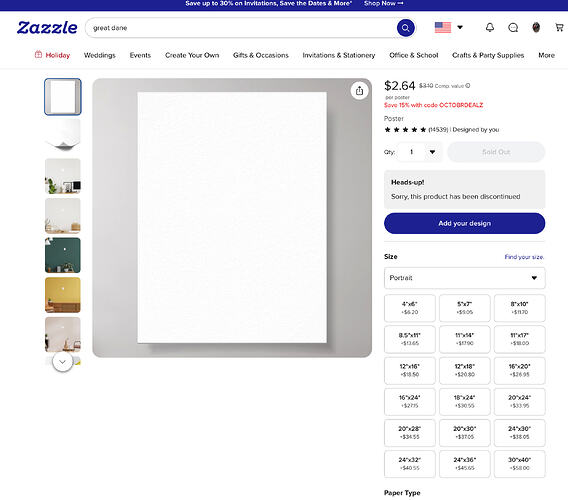Open the chat messages icon
568x500 pixels.
513,28
